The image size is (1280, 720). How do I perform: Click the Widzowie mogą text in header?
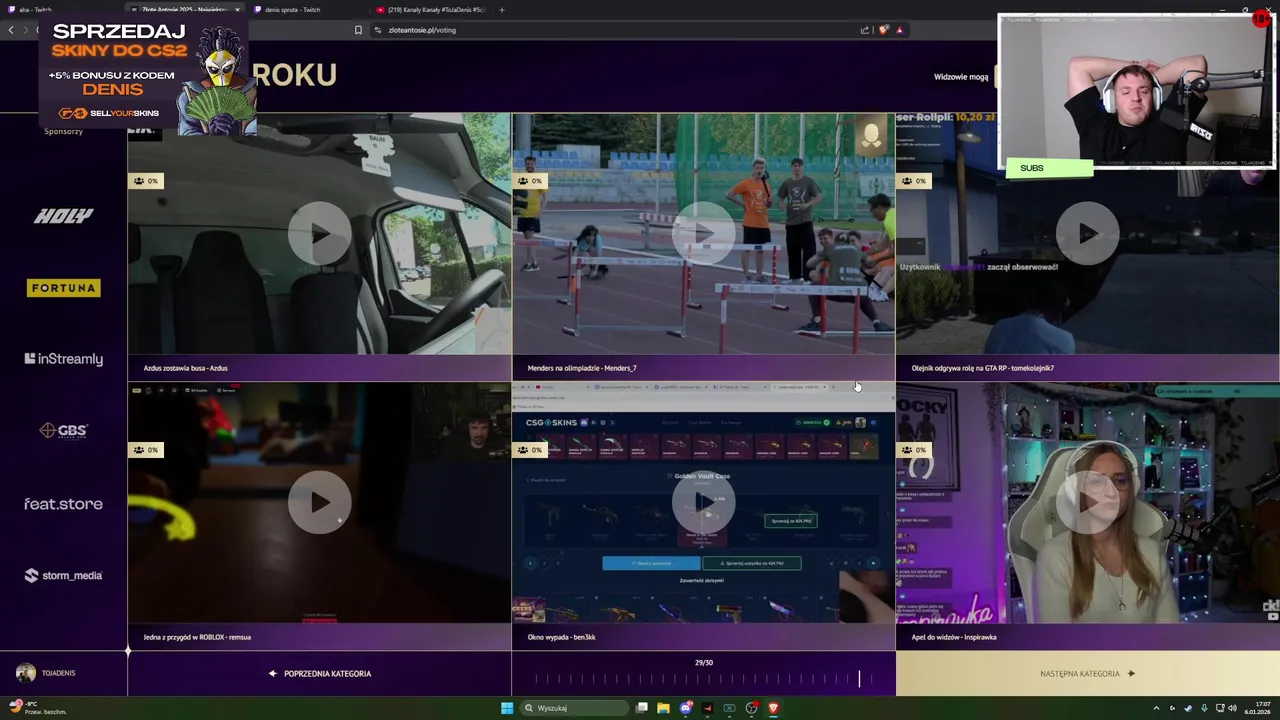pyautogui.click(x=960, y=77)
